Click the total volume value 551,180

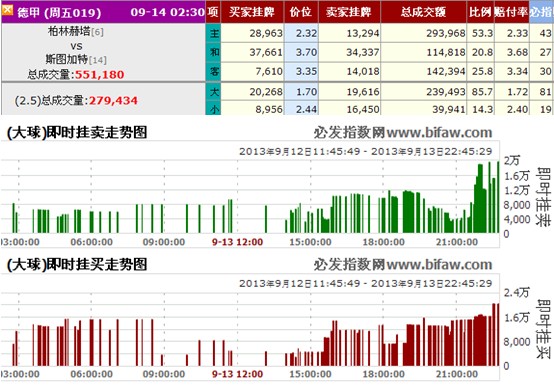click(x=99, y=75)
